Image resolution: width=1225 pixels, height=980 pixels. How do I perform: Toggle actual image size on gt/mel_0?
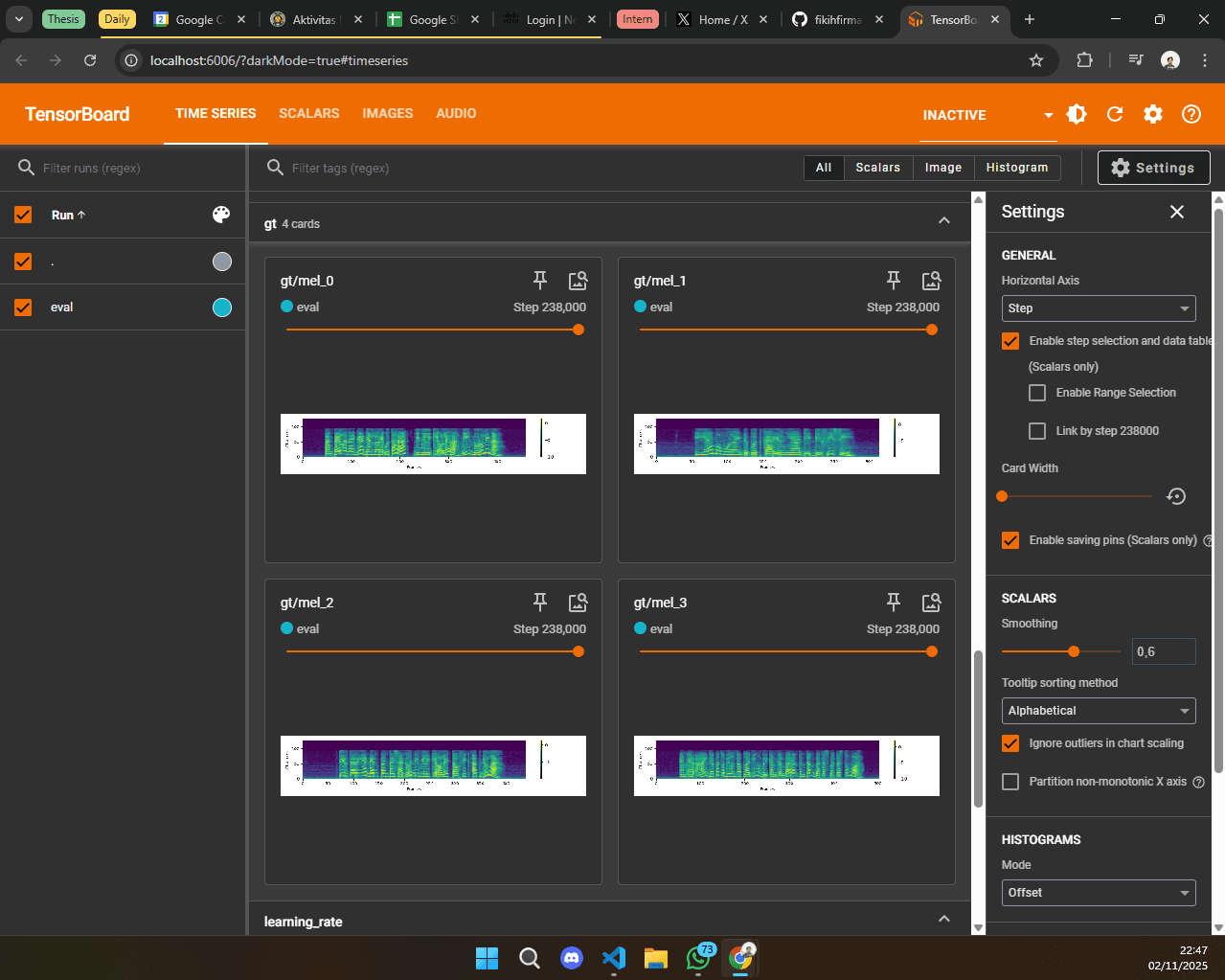click(x=578, y=281)
